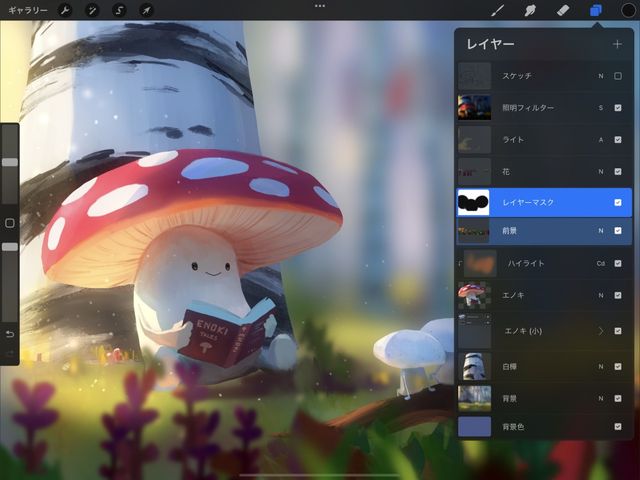Tap the レイヤー panel title
640x480 pixels.
[x=490, y=44]
